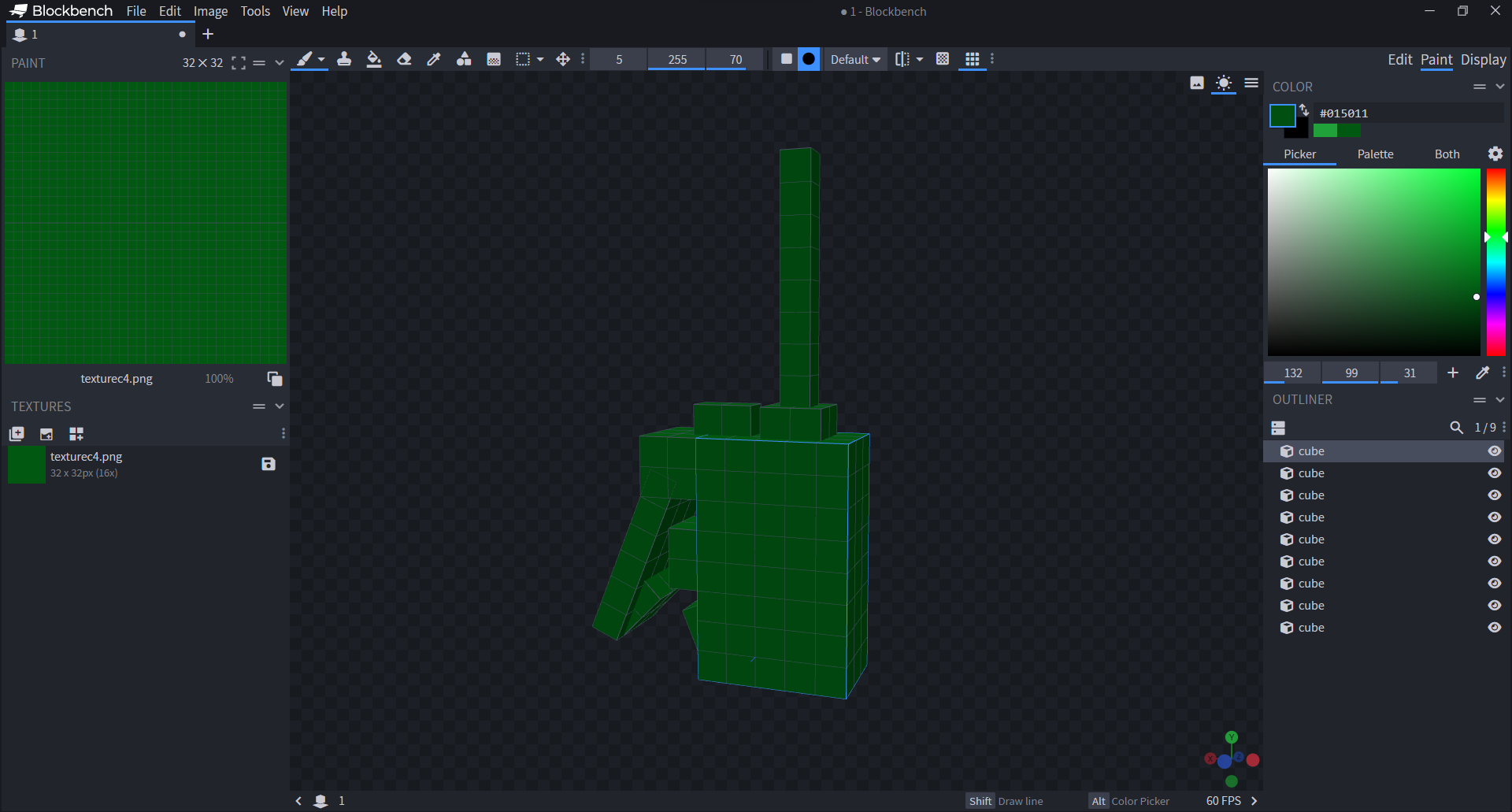Image resolution: width=1512 pixels, height=812 pixels.
Task: Switch to Edit mode
Action: click(1399, 59)
